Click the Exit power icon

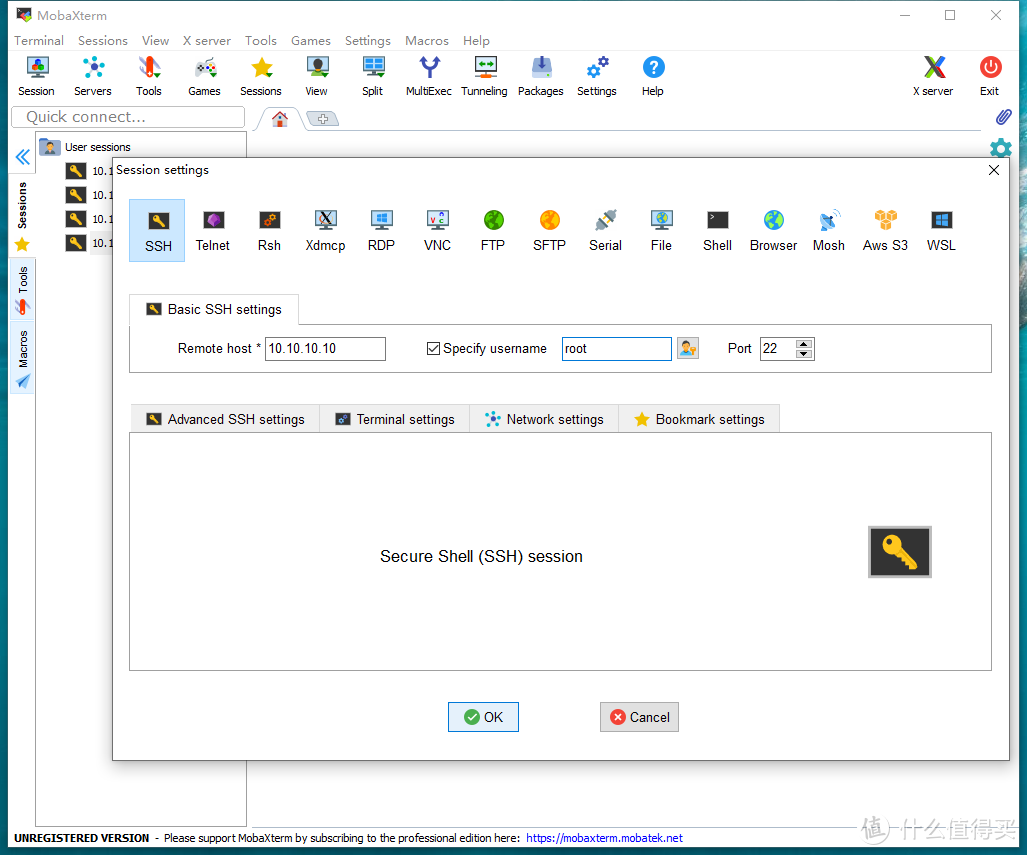tap(990, 76)
